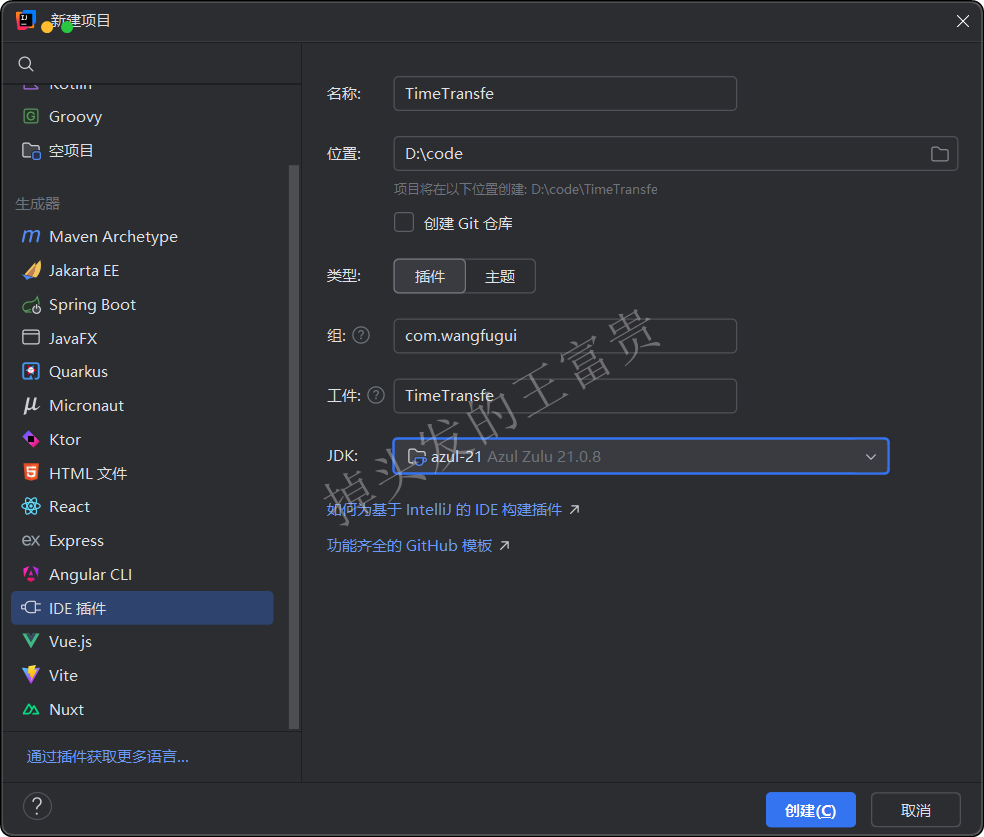Image resolution: width=984 pixels, height=837 pixels.
Task: Choose React generator
Action: 142,506
